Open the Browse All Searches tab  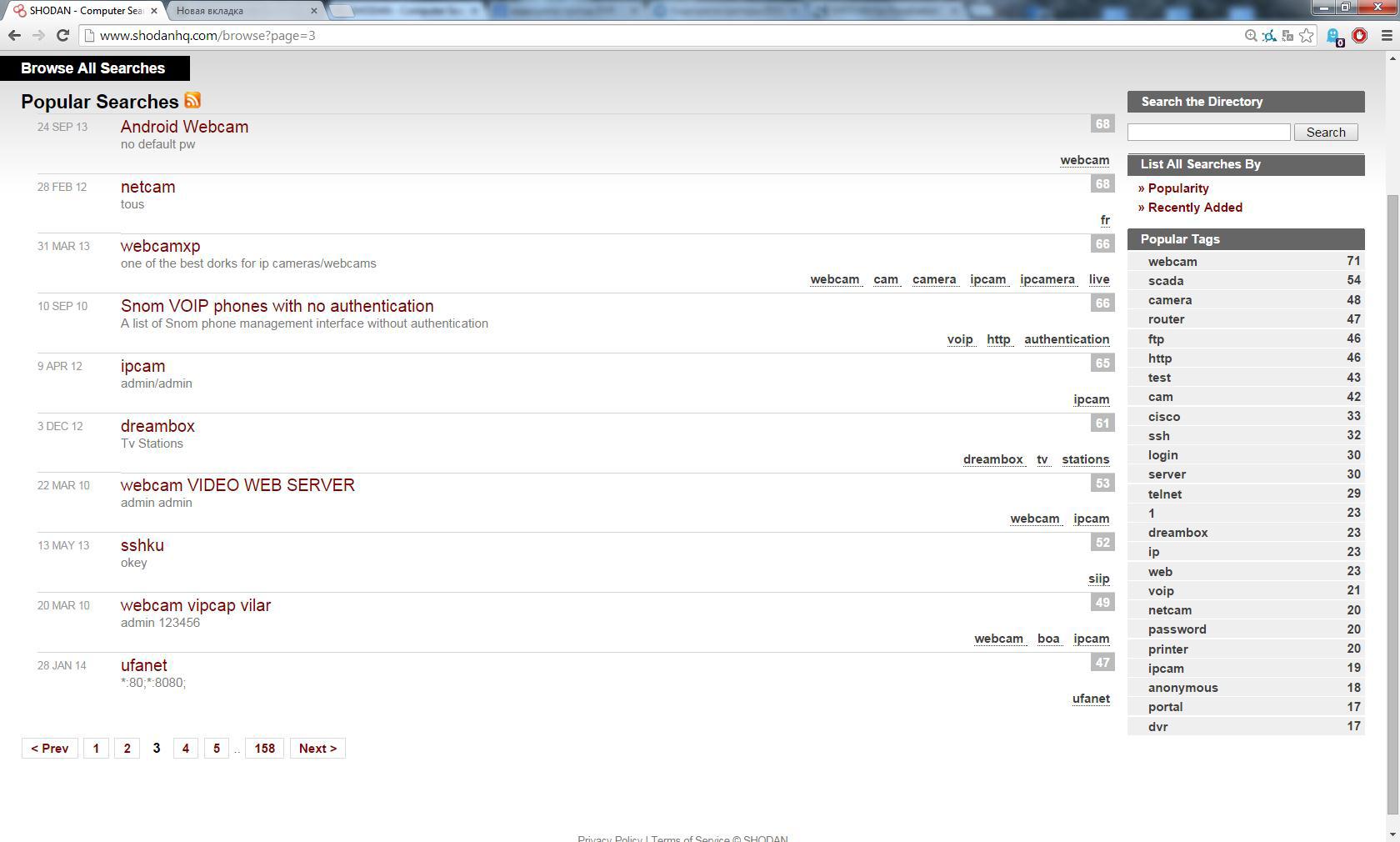click(93, 68)
